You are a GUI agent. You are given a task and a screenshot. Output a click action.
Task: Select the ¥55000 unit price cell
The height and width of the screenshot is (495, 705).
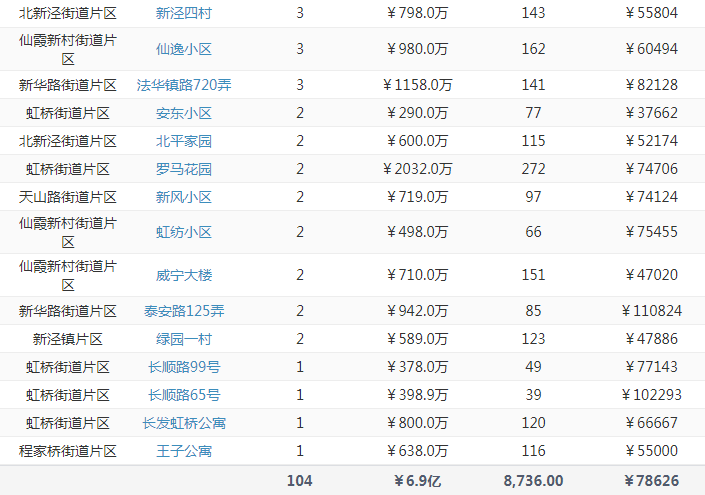pos(651,451)
